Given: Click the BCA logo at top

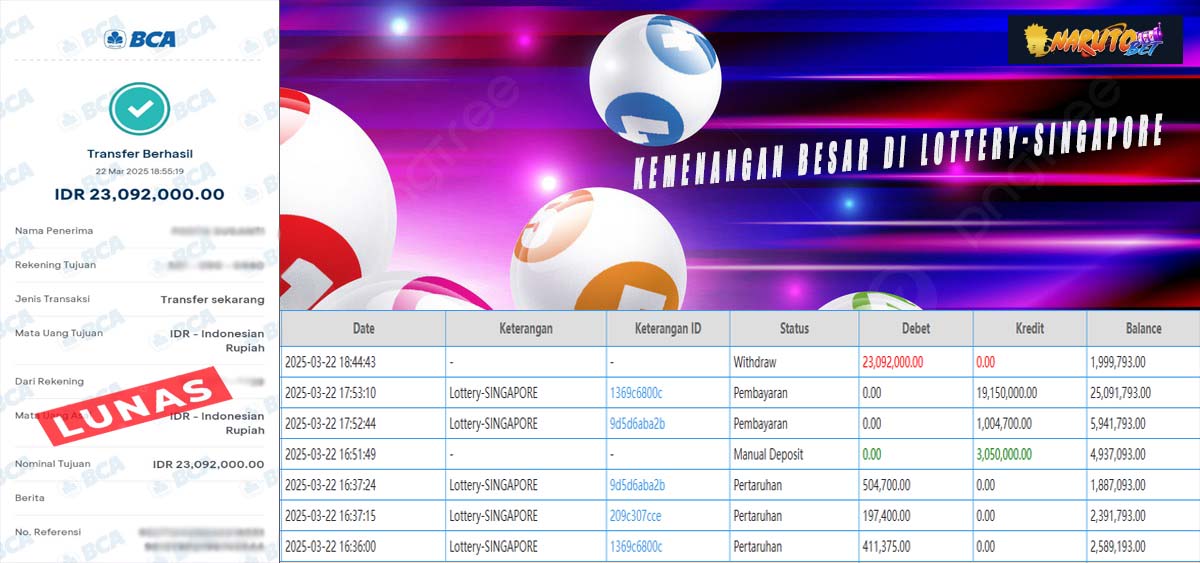Looking at the screenshot, I should point(140,39).
